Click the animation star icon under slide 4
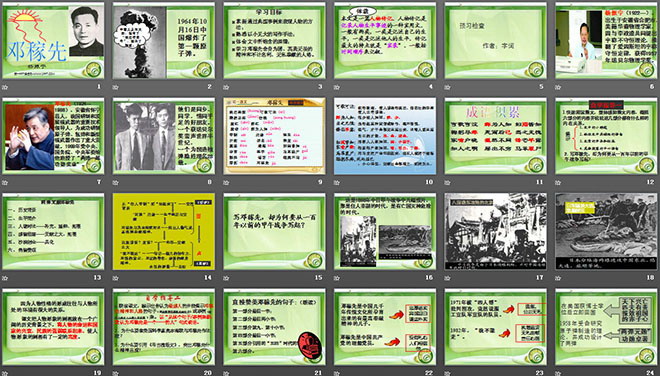The height and width of the screenshot is (376, 660). pos(337,87)
